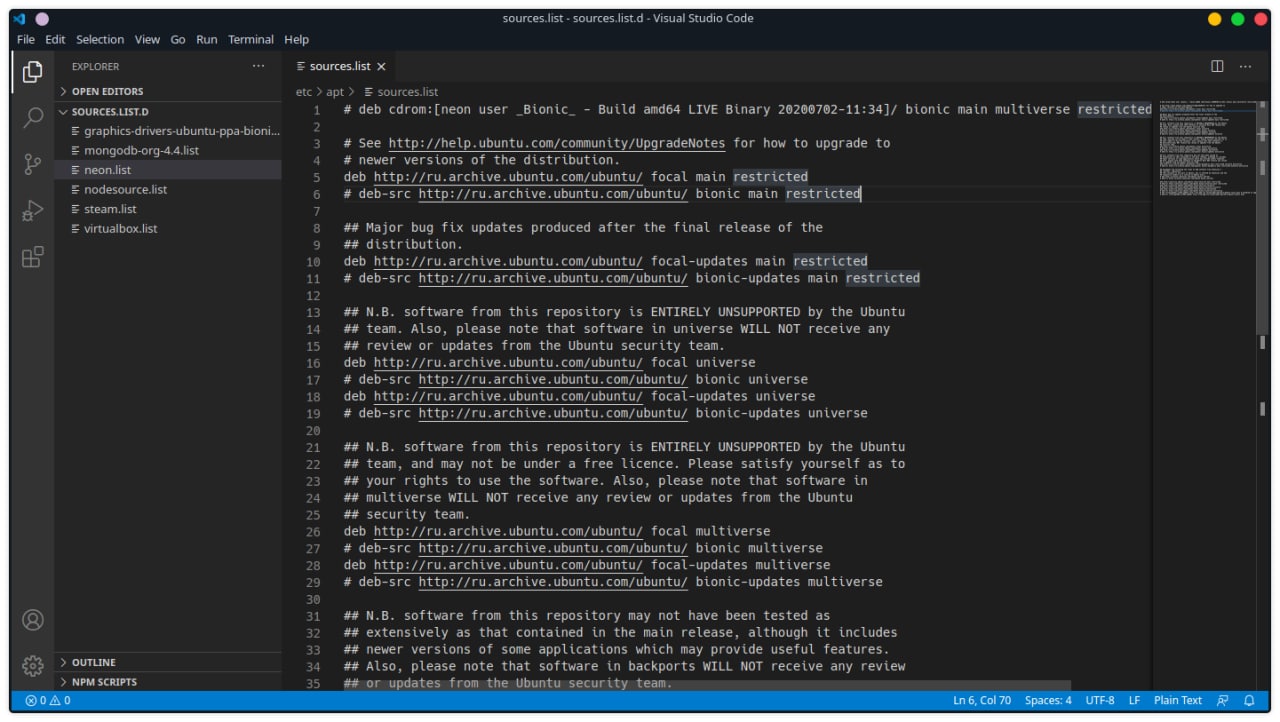Open the View menu
The width and height of the screenshot is (1280, 722).
coord(147,39)
